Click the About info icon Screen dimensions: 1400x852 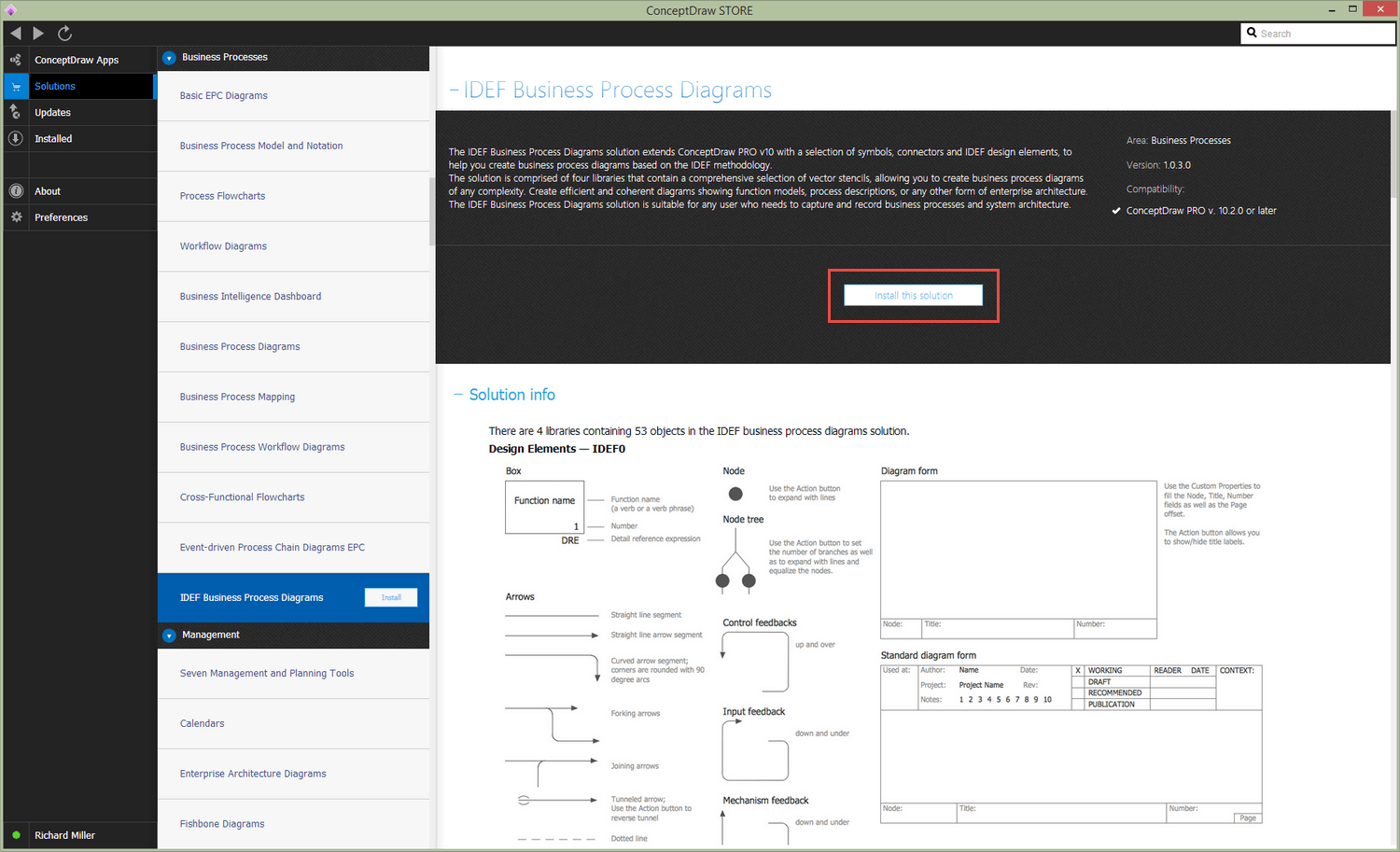(16, 191)
